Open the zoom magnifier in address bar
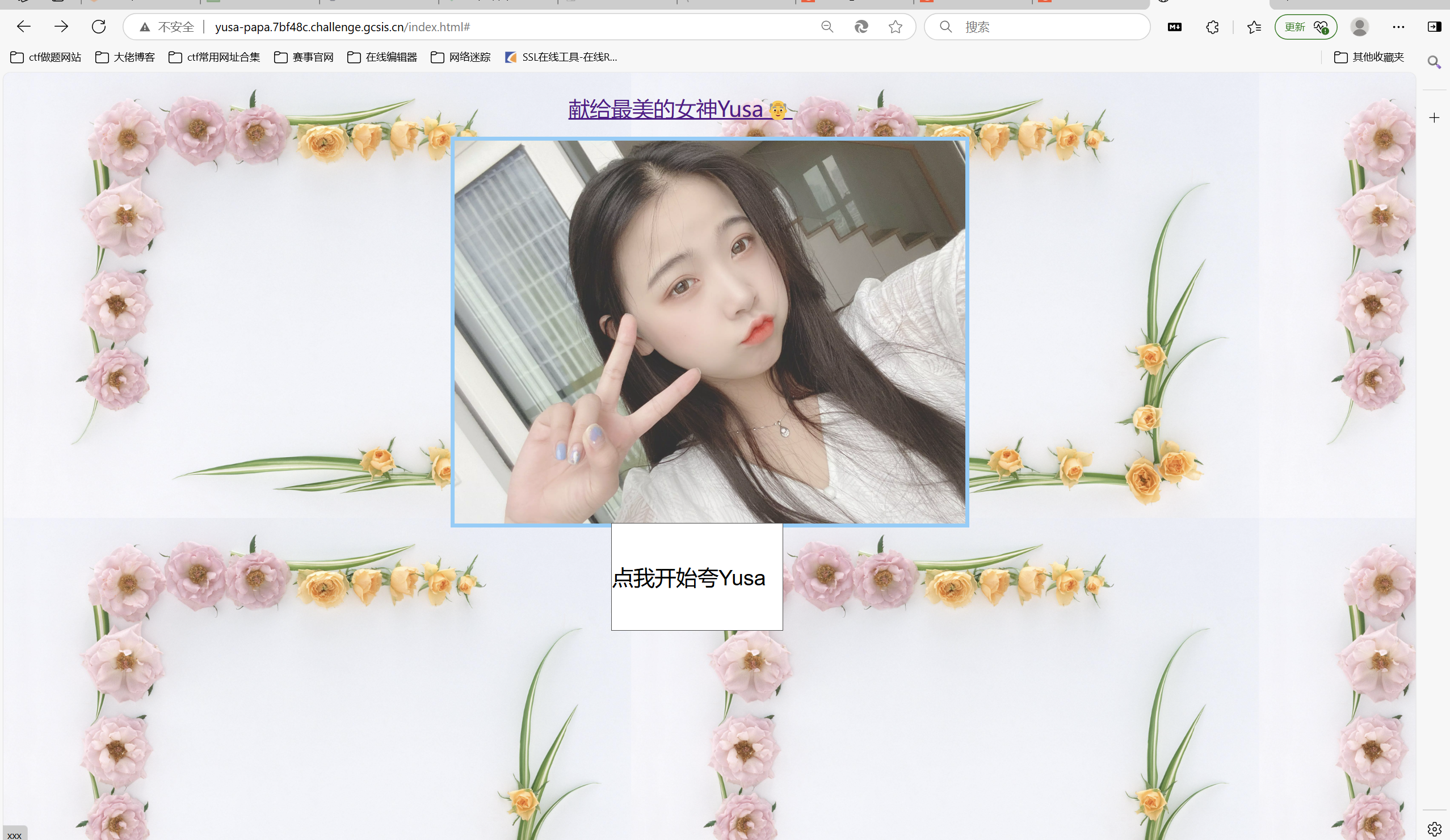The image size is (1450, 840). coord(827,27)
